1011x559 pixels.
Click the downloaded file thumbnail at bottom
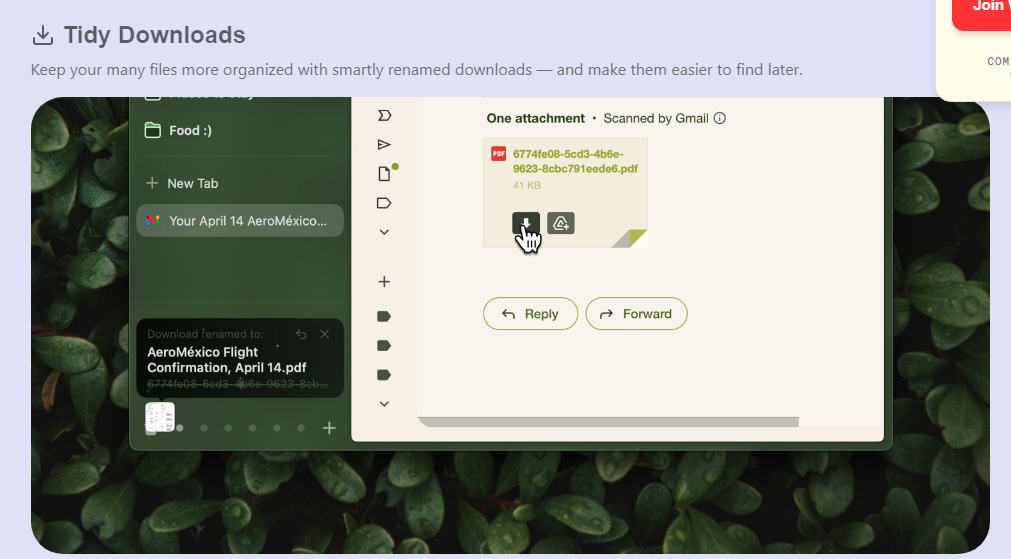[x=160, y=417]
